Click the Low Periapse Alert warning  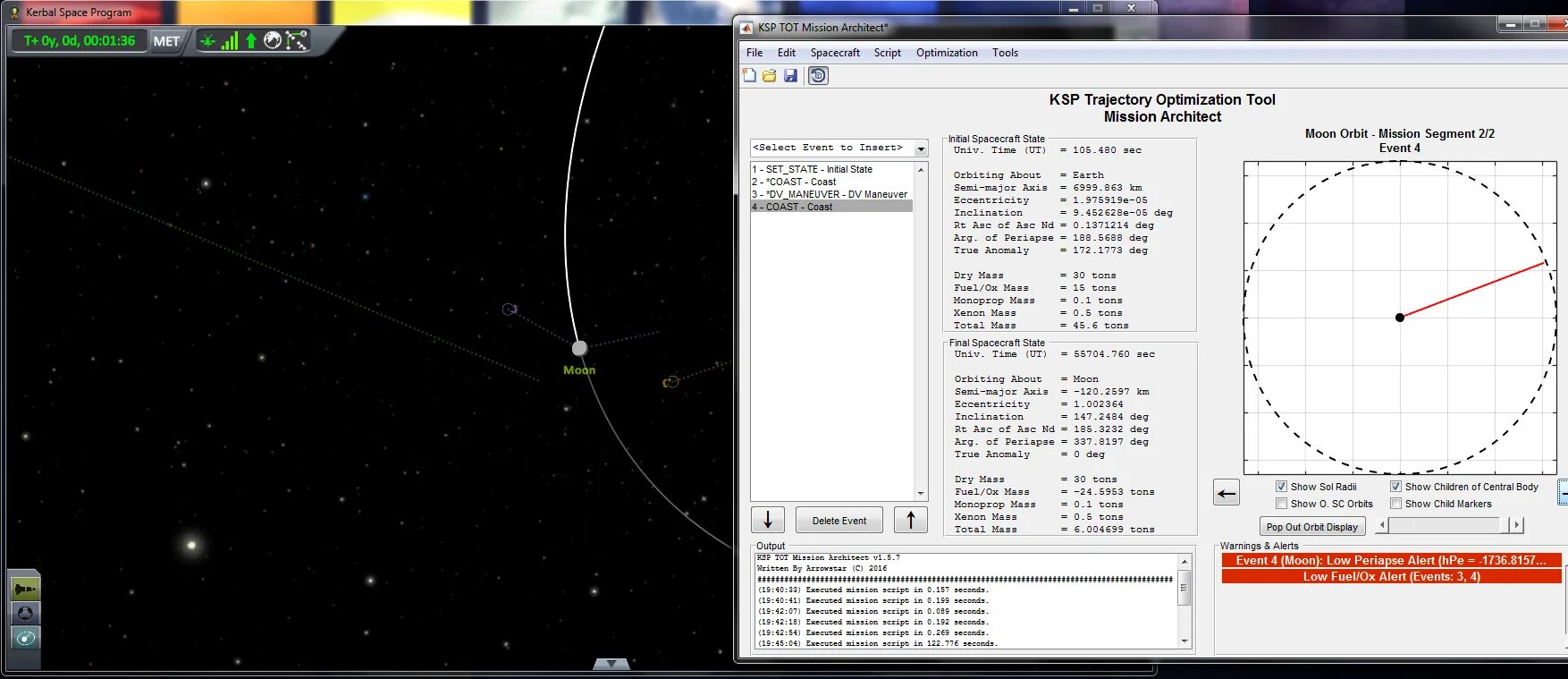(1391, 560)
